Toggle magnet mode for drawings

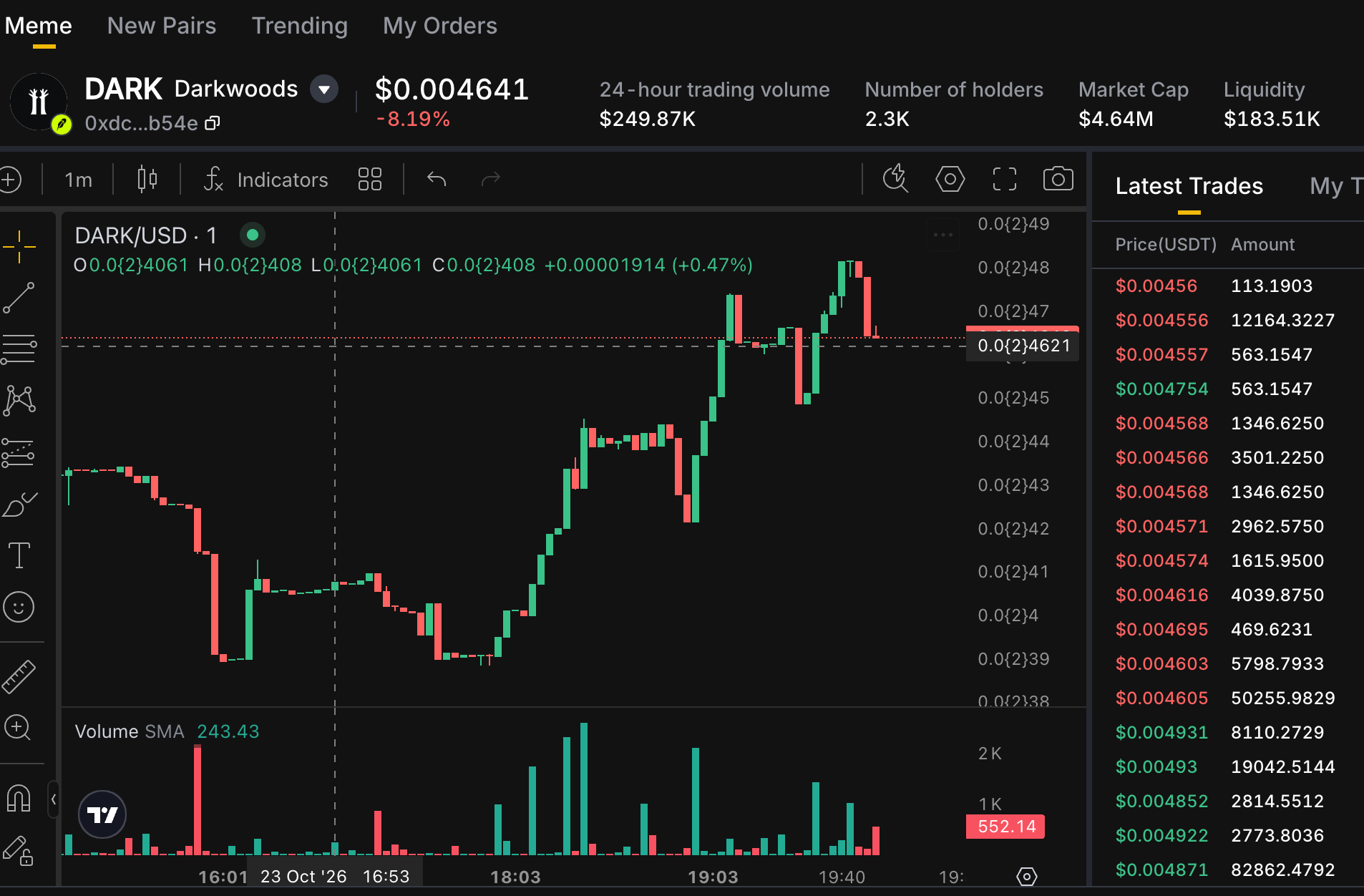point(19,798)
